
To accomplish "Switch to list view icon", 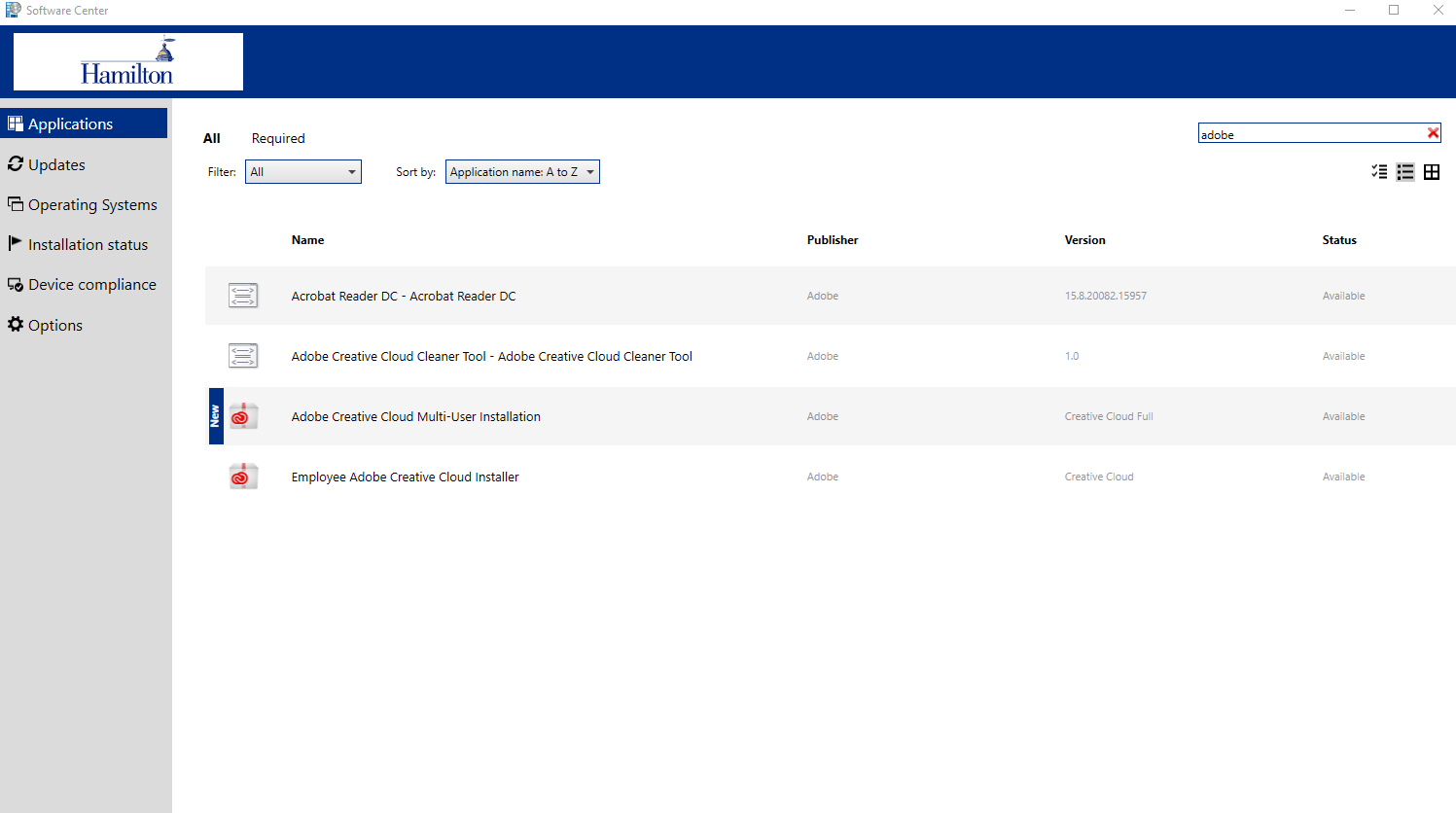I will (x=1405, y=172).
